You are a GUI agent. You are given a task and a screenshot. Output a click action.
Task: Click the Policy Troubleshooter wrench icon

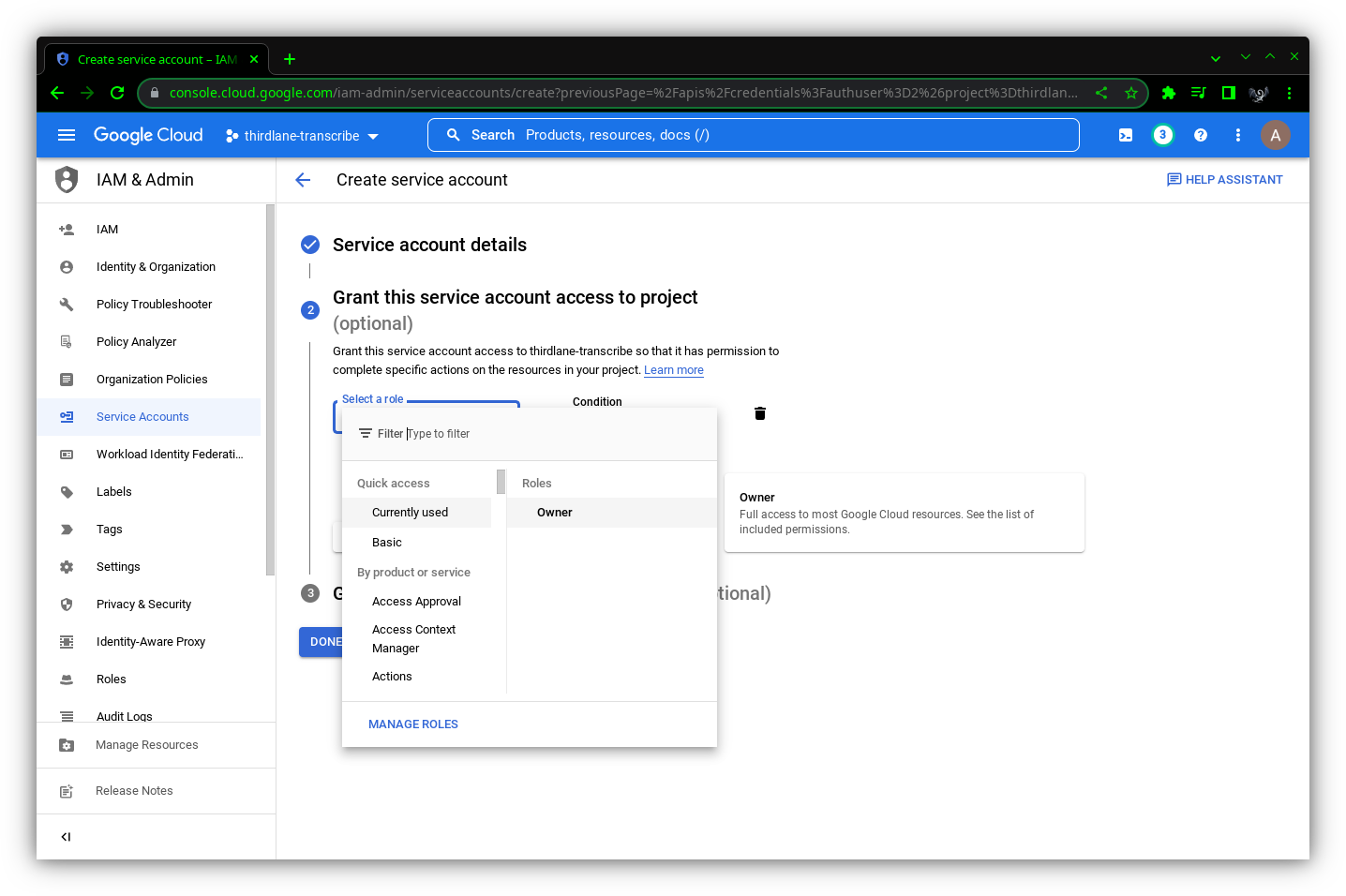[x=67, y=305]
